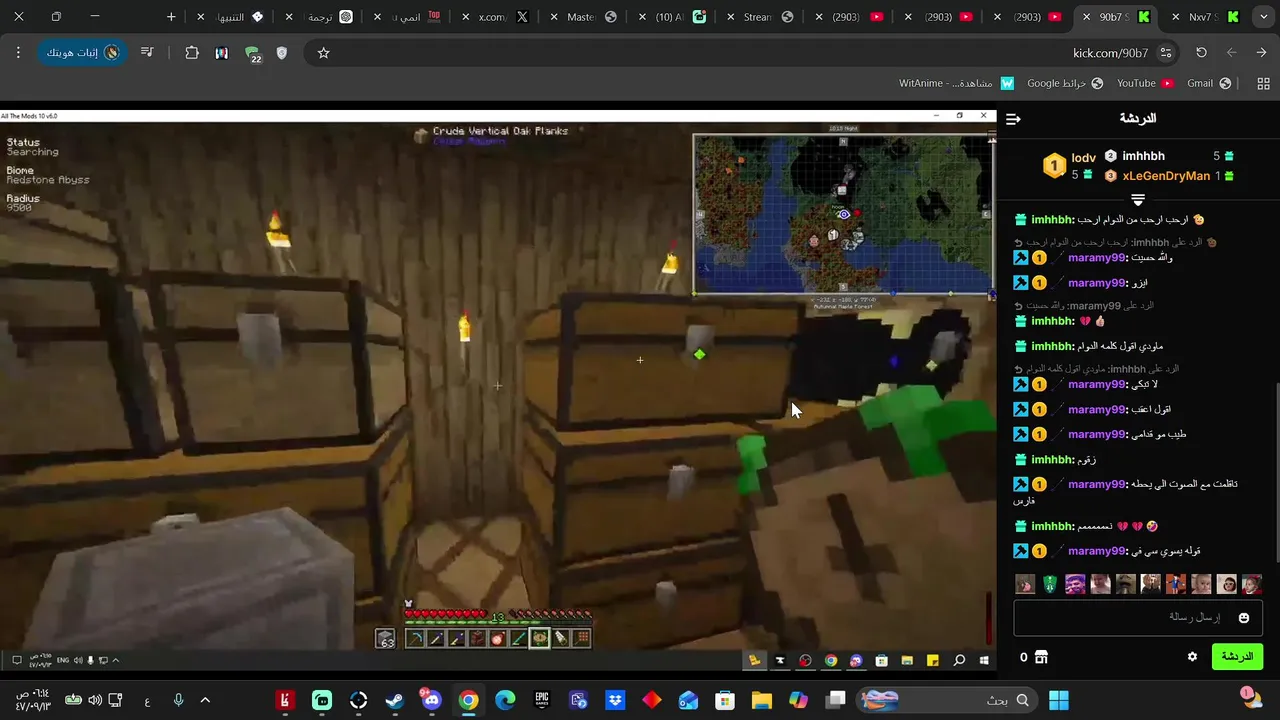Open the WitAnime bookmark
This screenshot has height=720, width=1280.
[x=955, y=84]
